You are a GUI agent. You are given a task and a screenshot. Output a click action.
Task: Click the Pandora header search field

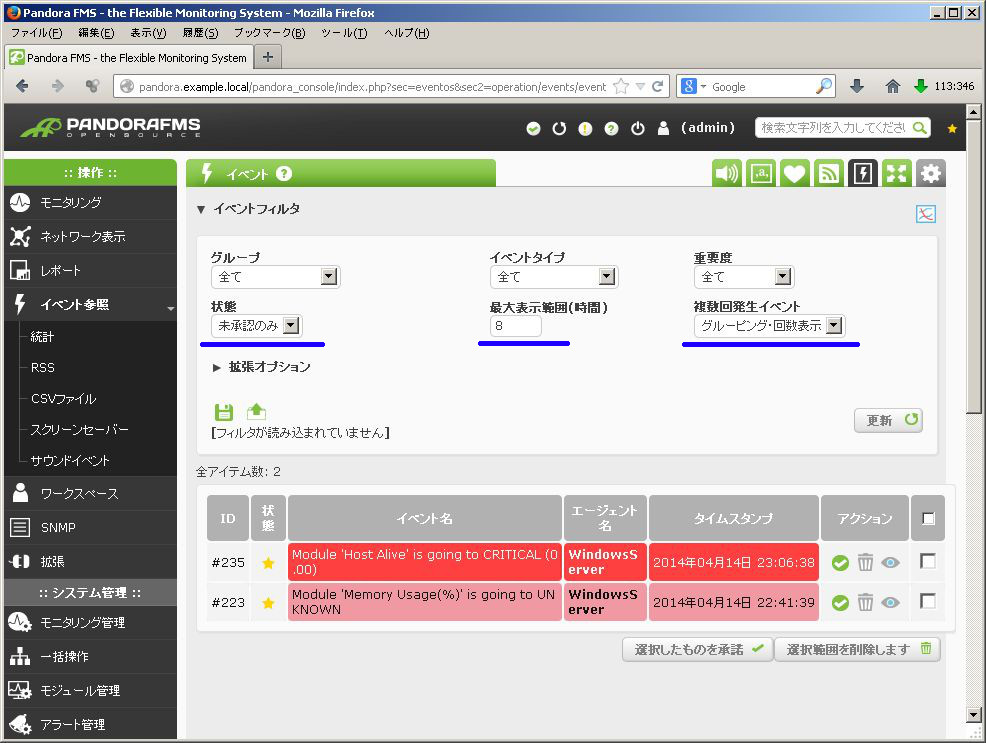pos(843,128)
